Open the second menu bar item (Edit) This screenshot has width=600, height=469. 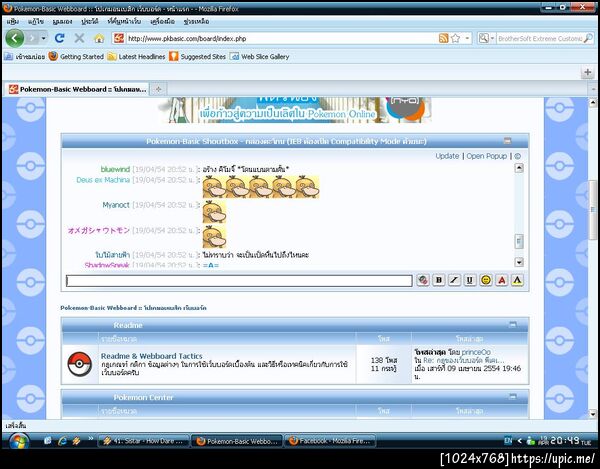pos(36,21)
